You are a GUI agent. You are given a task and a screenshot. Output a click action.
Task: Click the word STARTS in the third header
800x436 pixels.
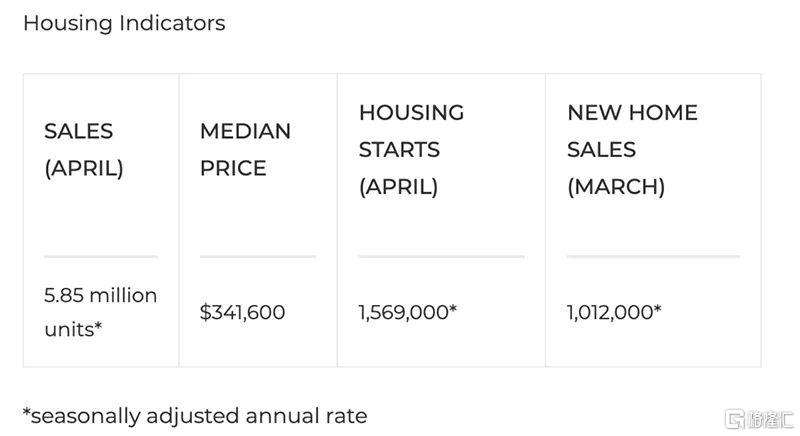pyautogui.click(x=399, y=150)
